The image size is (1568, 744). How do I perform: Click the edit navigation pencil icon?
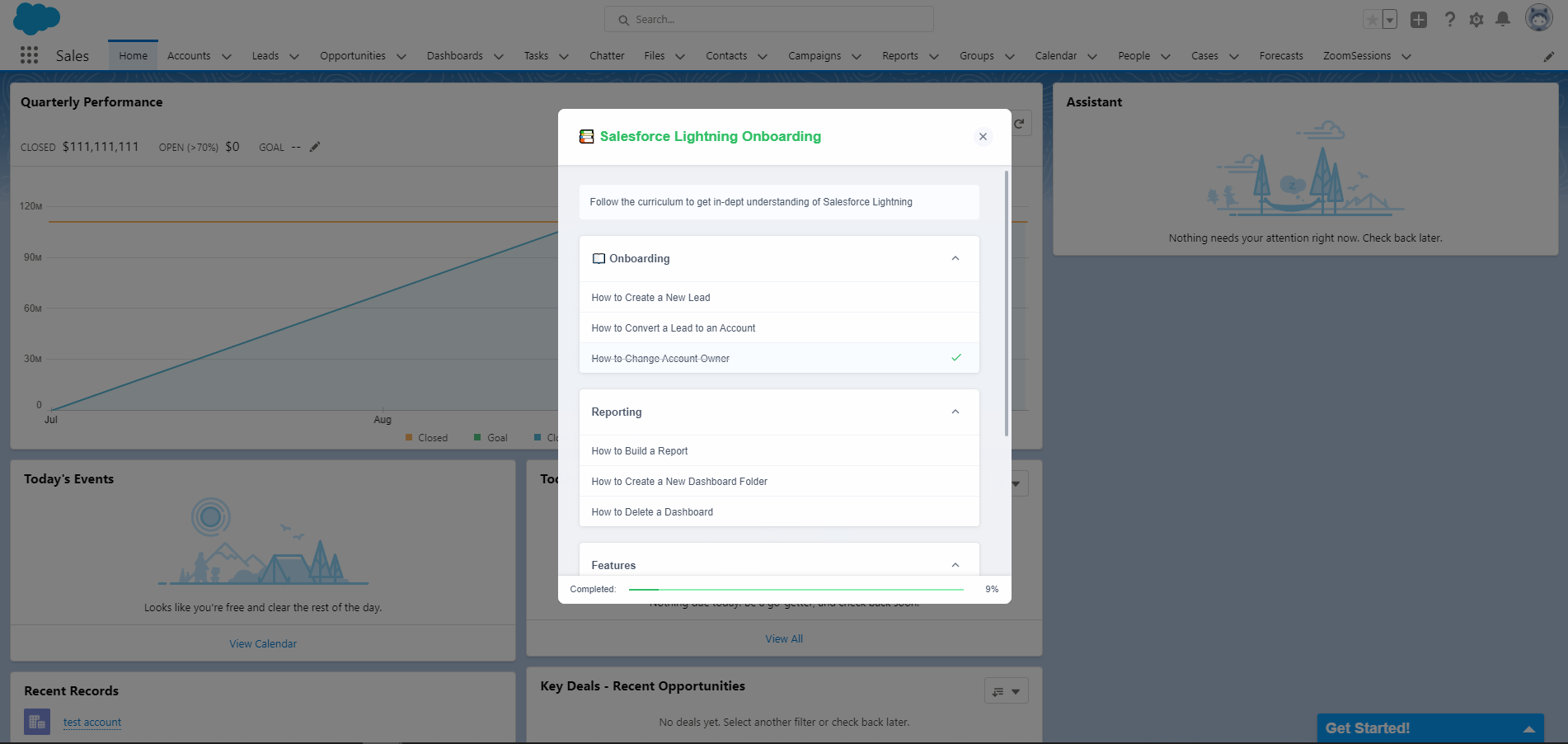[x=1549, y=56]
